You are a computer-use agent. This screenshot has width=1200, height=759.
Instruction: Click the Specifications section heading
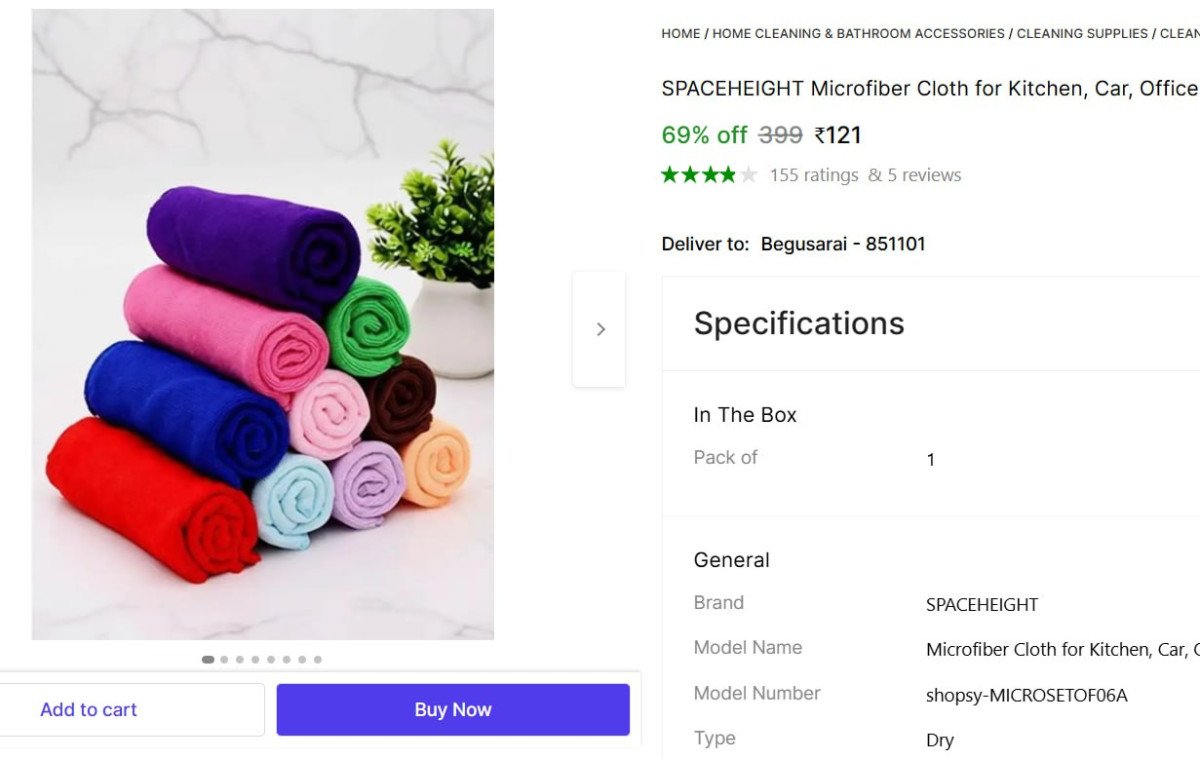tap(799, 323)
